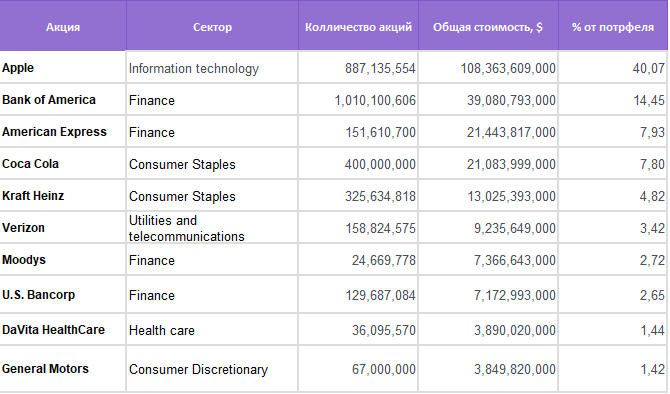Click the % от потрфеля header
Screen dimensions: 670x394
(x=613, y=26)
